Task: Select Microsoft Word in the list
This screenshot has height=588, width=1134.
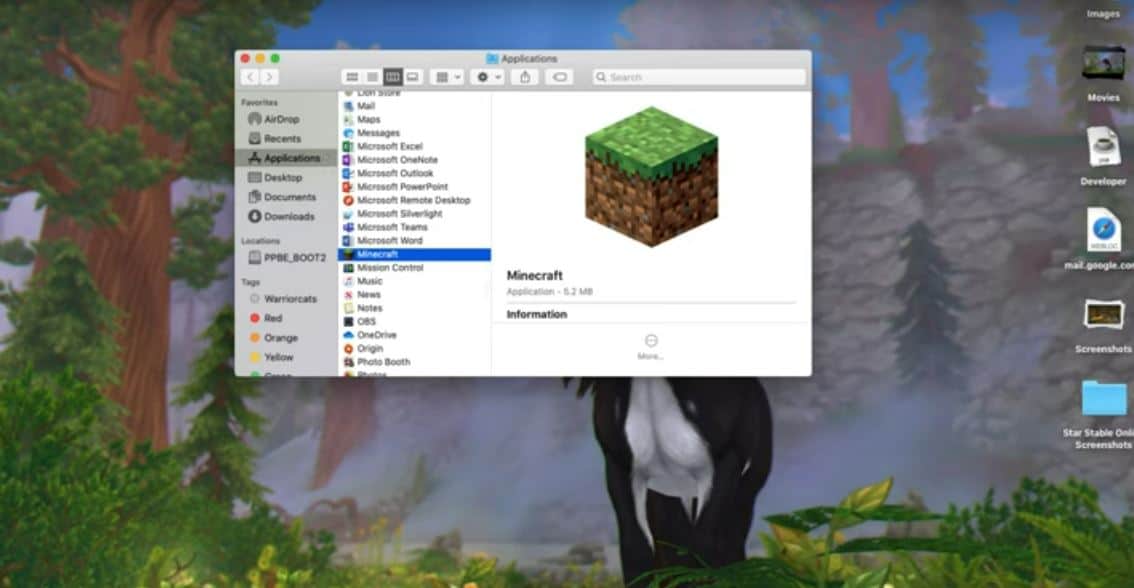Action: point(389,241)
